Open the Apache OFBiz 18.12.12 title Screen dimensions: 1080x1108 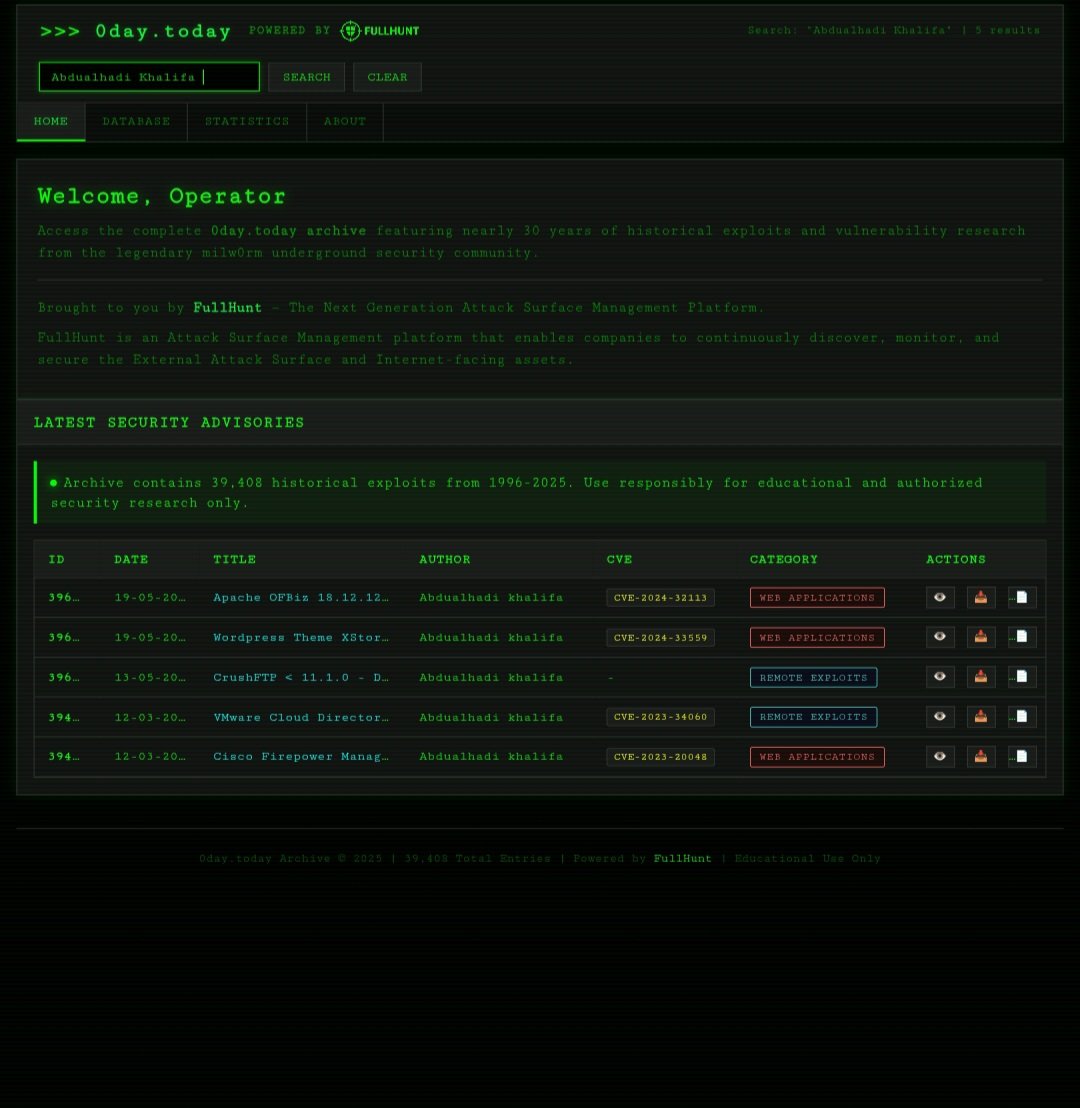(x=301, y=597)
